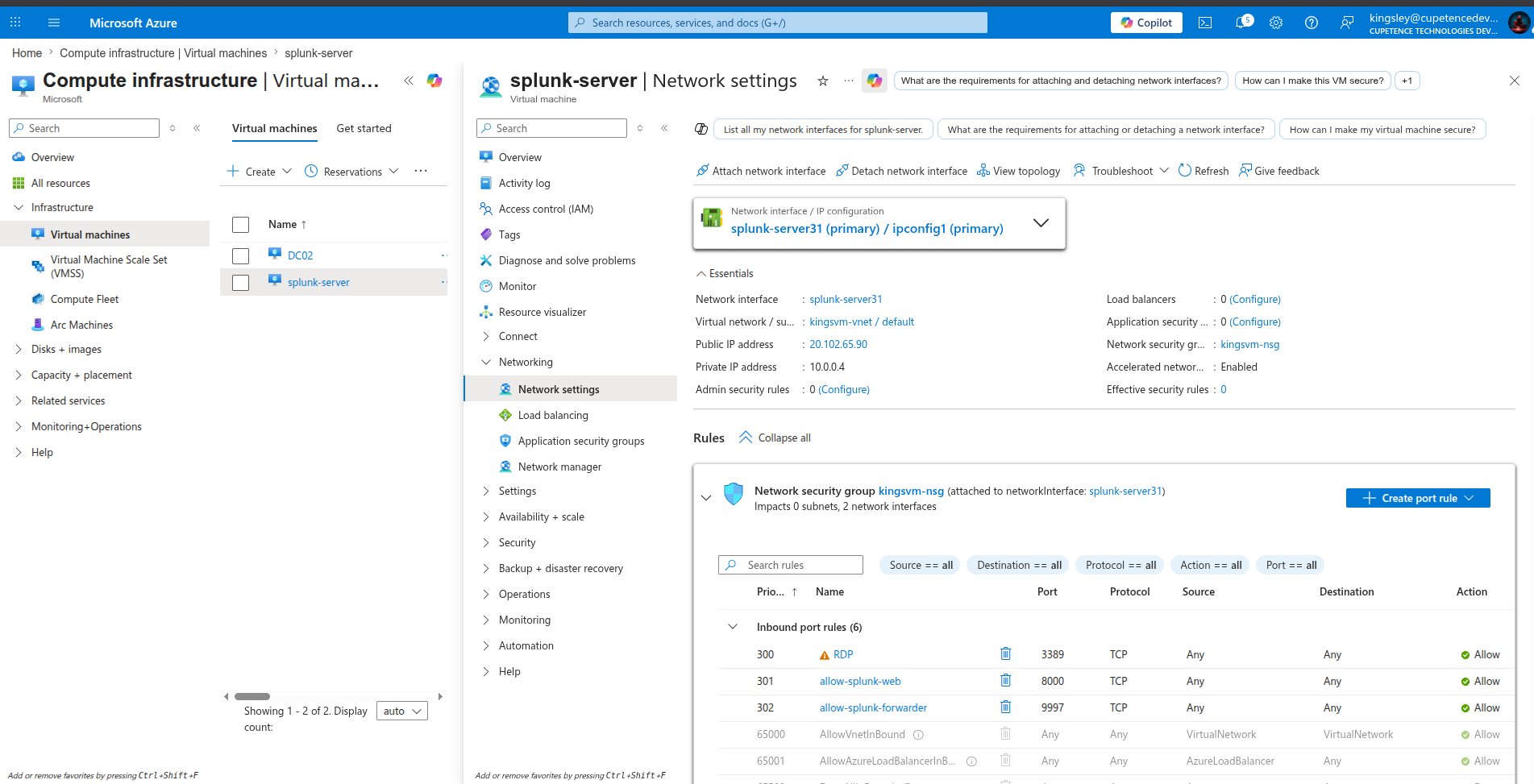Collapse the Inbound port rules group

click(x=733, y=627)
